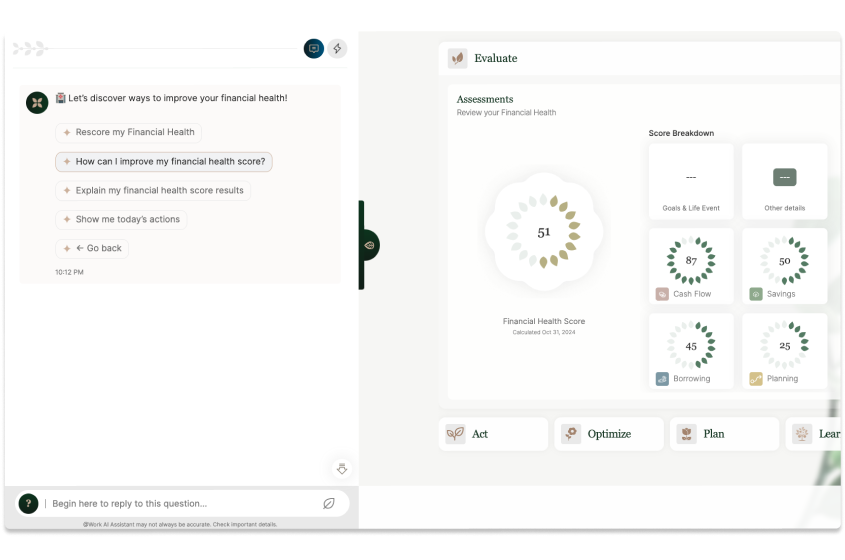This screenshot has width=845, height=560.
Task: Open the Borrowing score 45 ring
Action: point(691,345)
